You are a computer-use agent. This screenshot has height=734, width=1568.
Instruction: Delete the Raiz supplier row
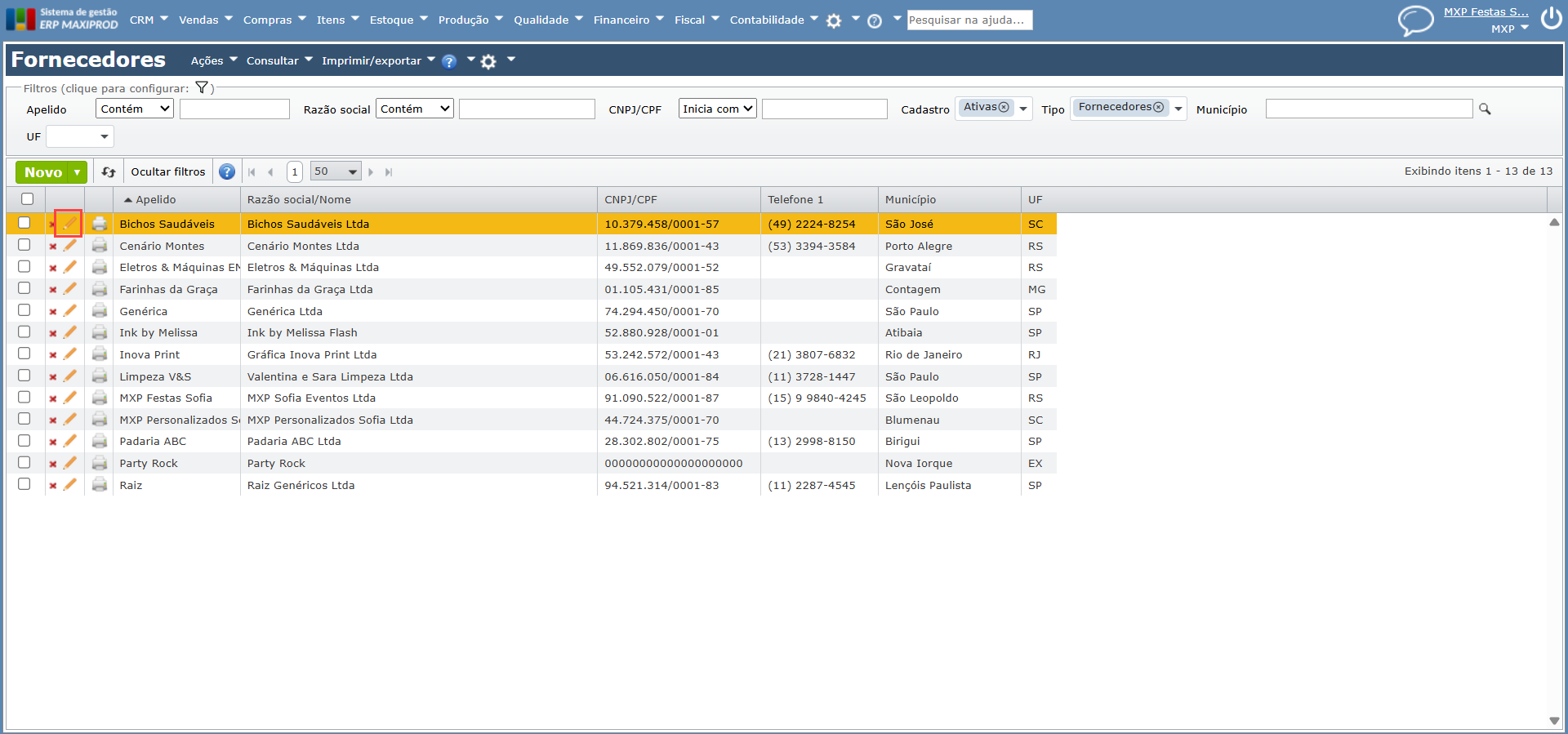pos(53,486)
